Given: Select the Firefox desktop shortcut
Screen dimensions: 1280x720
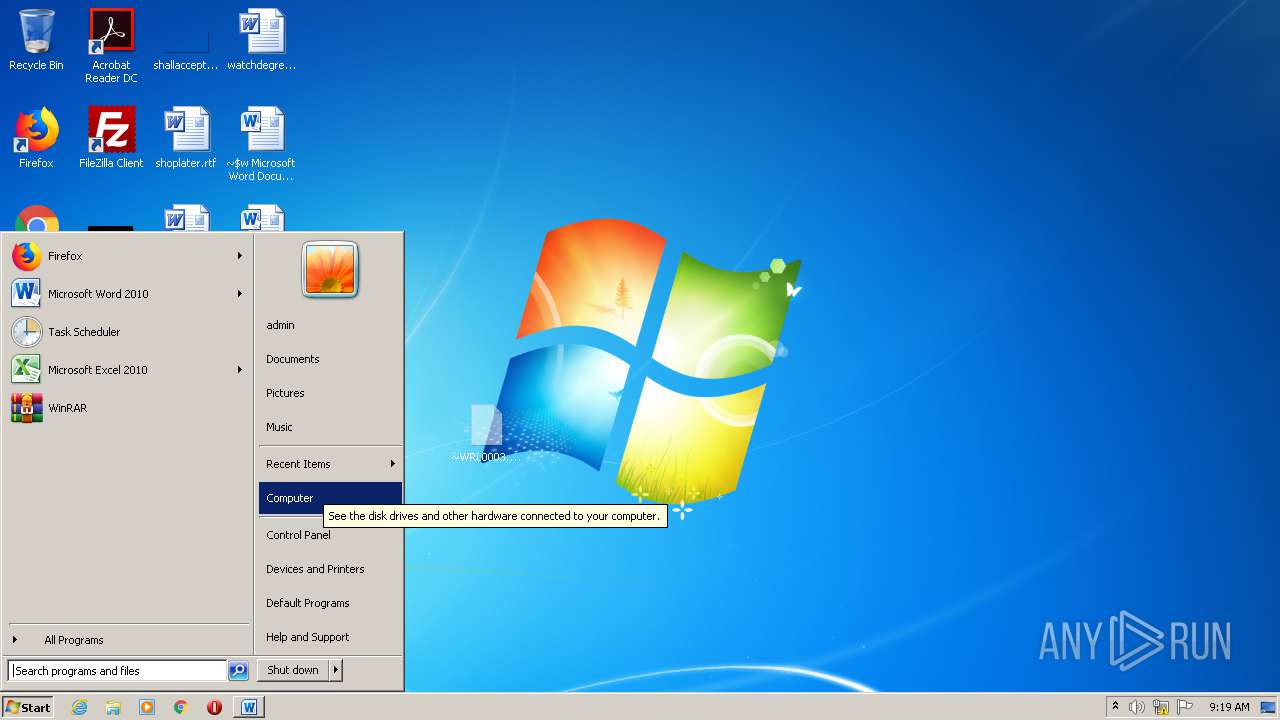Looking at the screenshot, I should click(36, 138).
